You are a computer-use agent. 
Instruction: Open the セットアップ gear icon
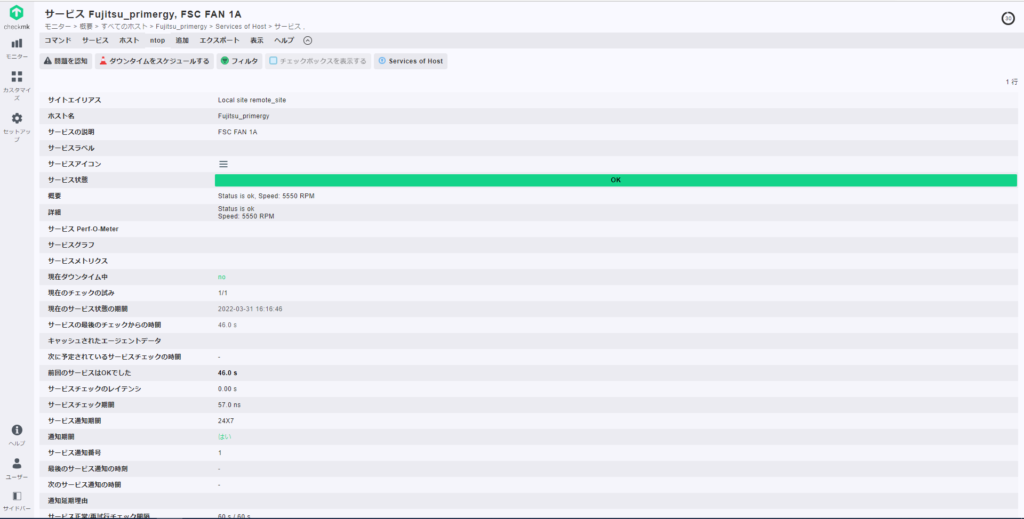[16, 118]
